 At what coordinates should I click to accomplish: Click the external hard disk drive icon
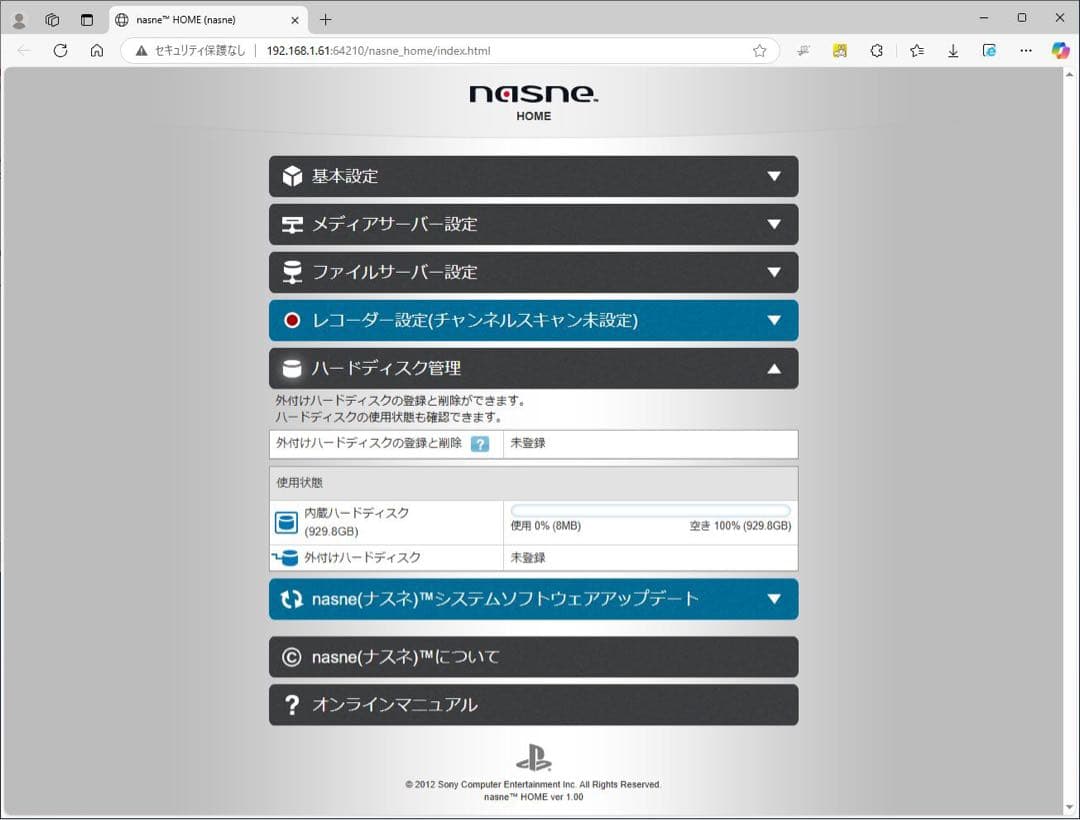287,557
